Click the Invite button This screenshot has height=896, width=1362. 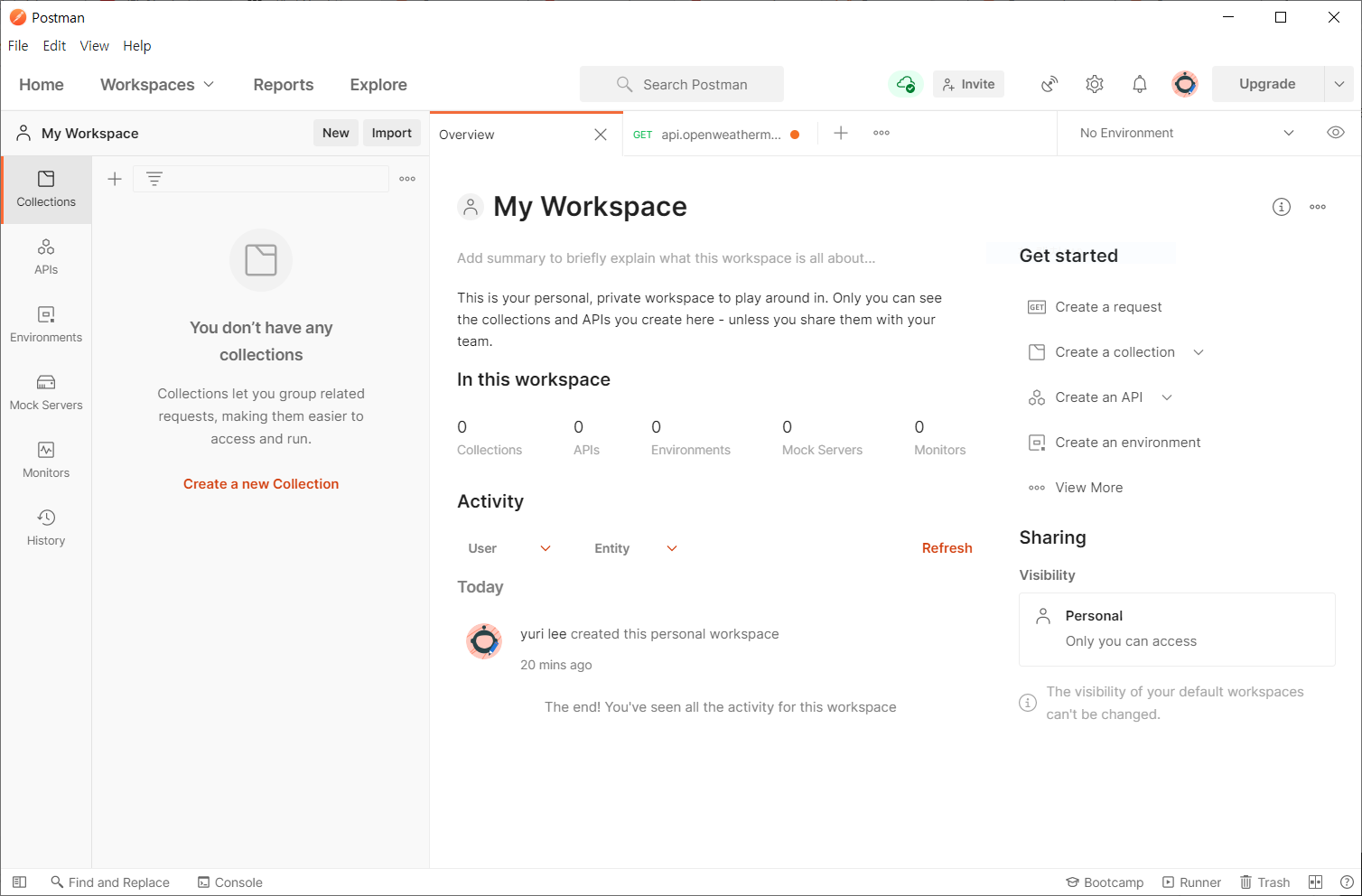pyautogui.click(x=968, y=84)
